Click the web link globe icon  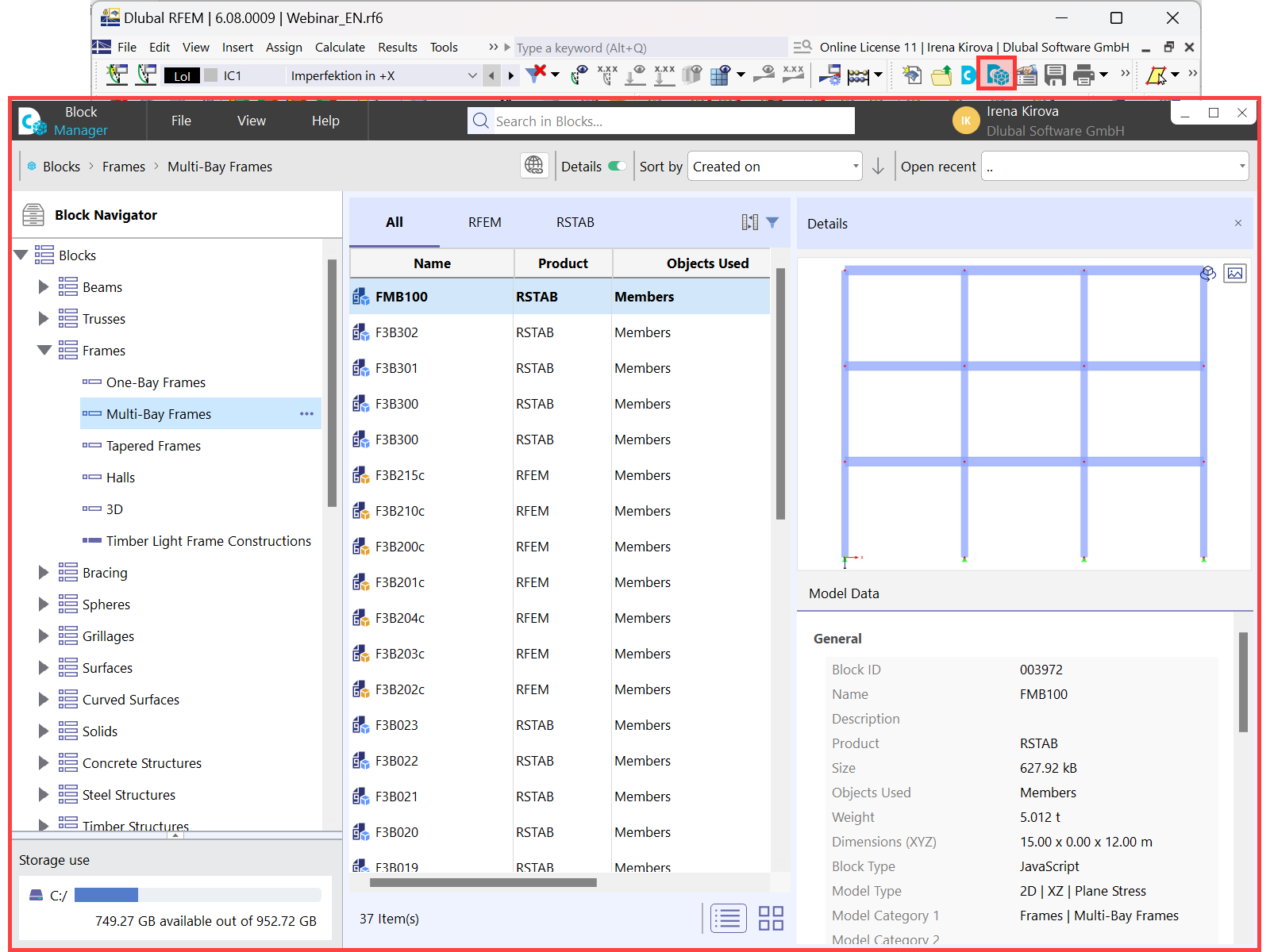534,166
